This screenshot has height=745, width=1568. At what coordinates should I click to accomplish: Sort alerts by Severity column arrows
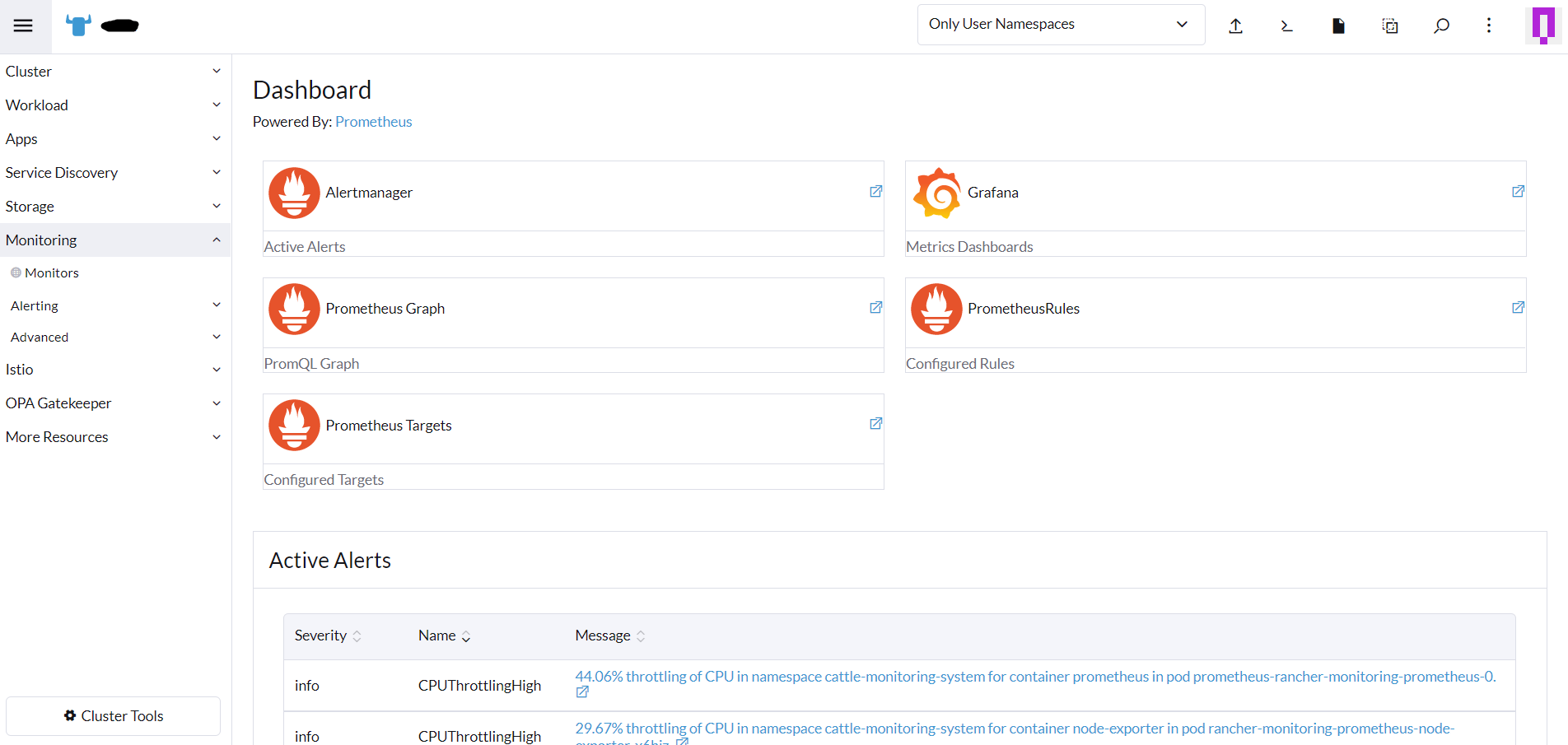click(x=357, y=636)
